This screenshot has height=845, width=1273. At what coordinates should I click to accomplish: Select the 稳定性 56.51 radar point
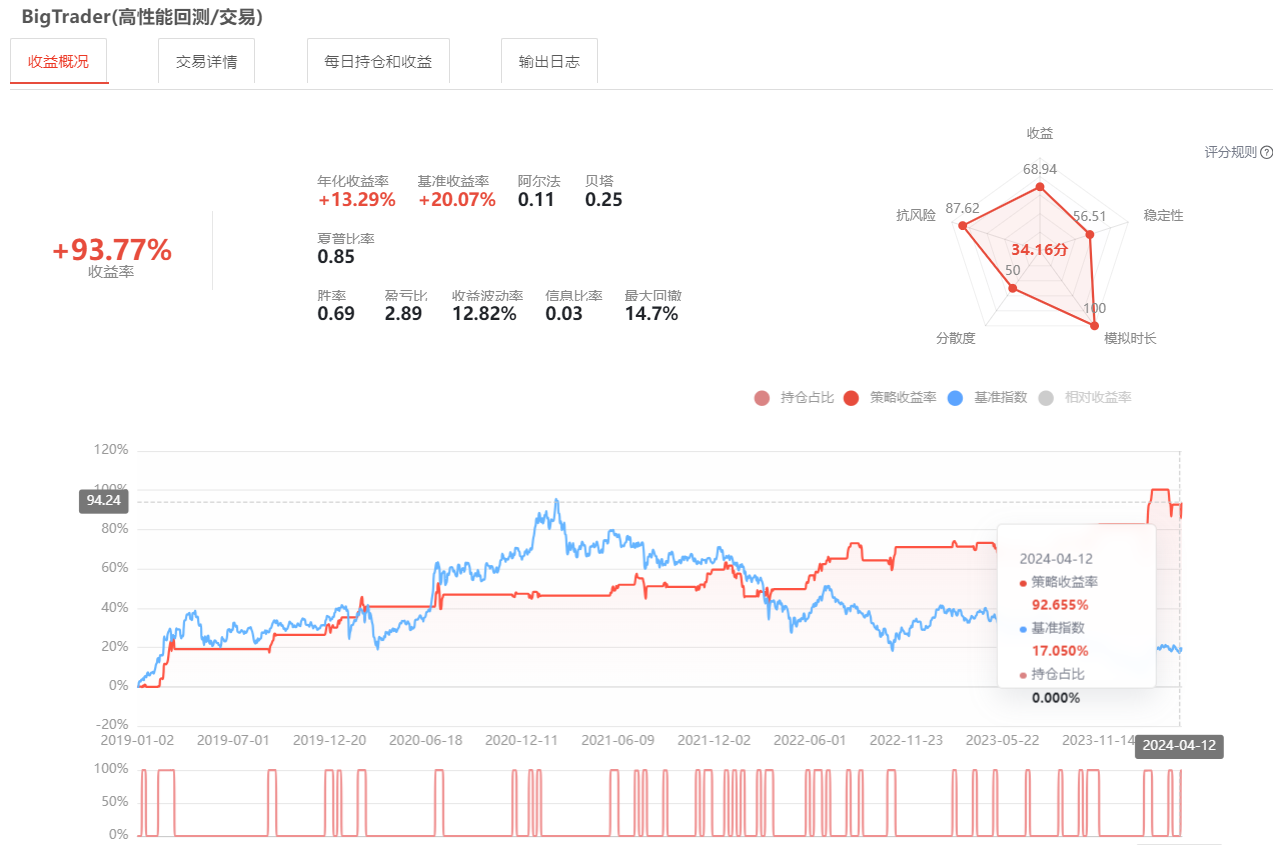[x=1090, y=234]
